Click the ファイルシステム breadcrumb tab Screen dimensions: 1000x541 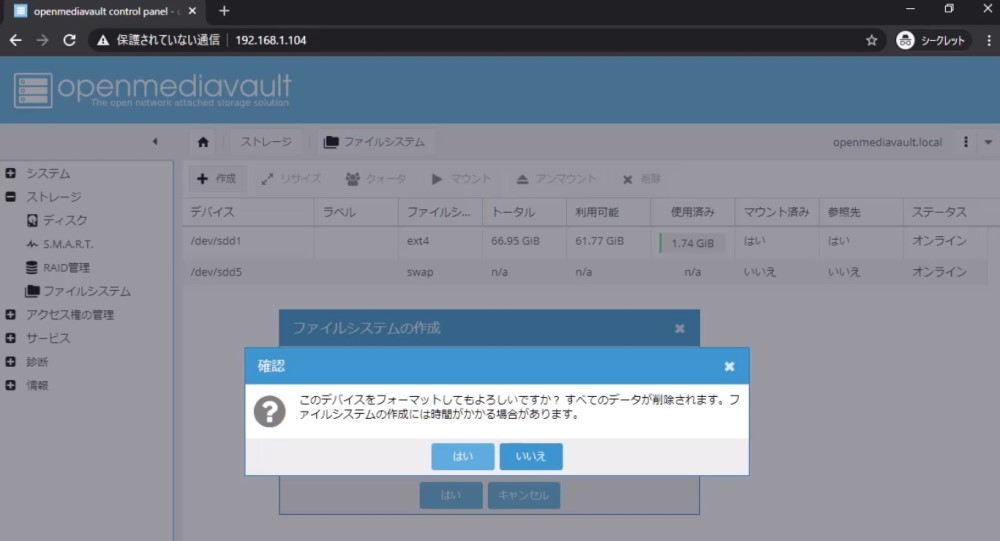click(x=374, y=142)
